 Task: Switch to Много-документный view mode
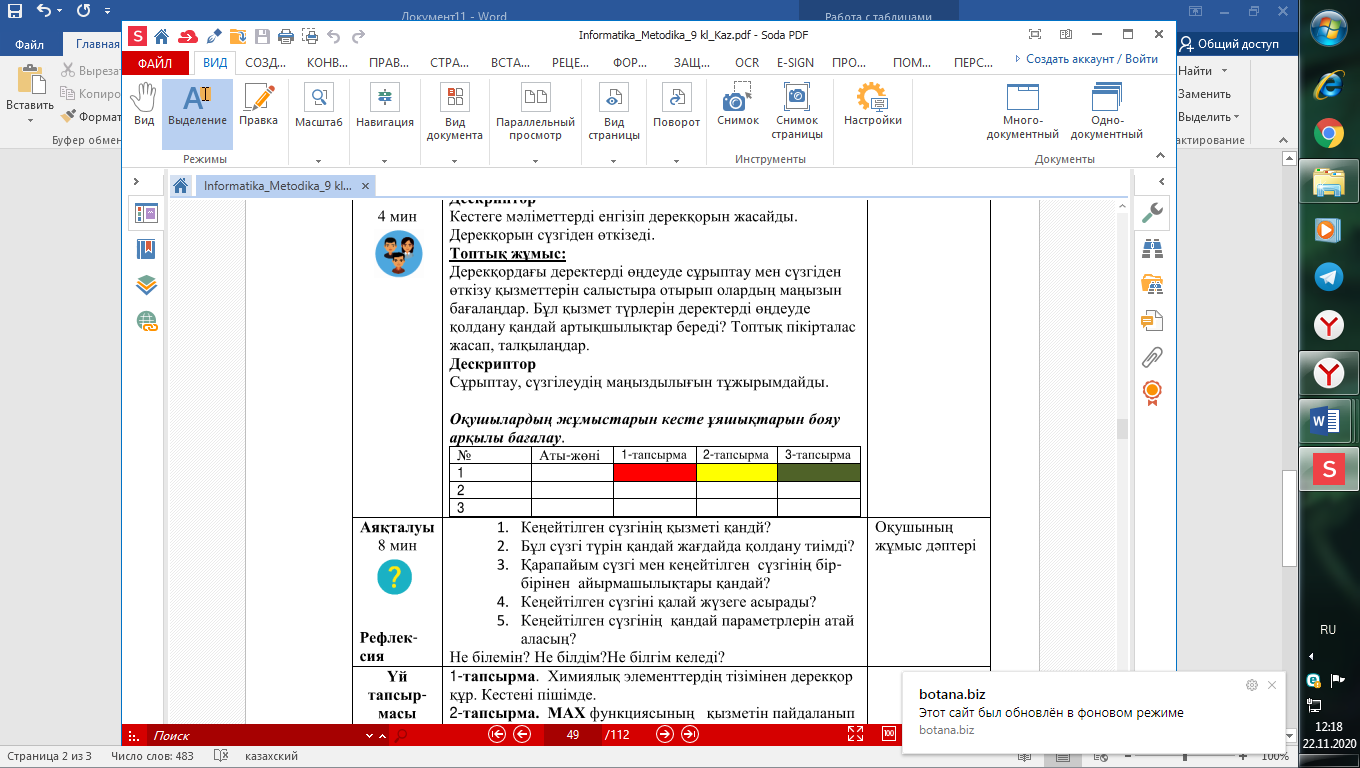(1022, 112)
